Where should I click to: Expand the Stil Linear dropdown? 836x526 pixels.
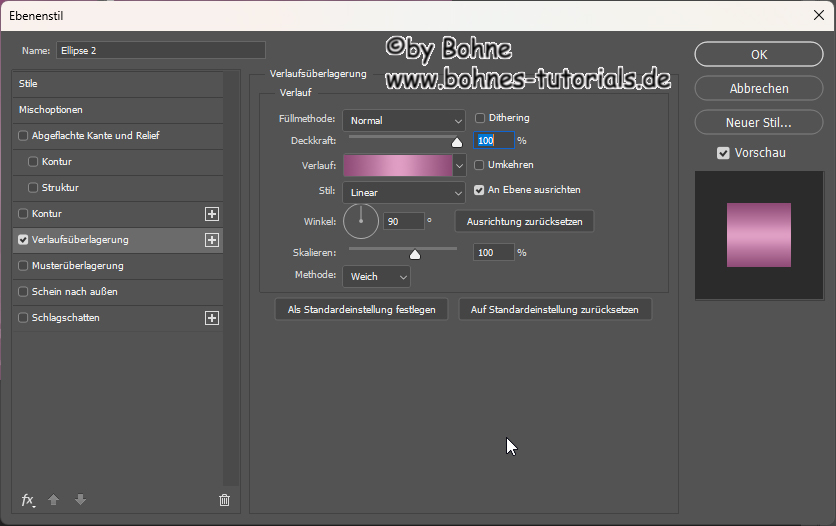[403, 192]
